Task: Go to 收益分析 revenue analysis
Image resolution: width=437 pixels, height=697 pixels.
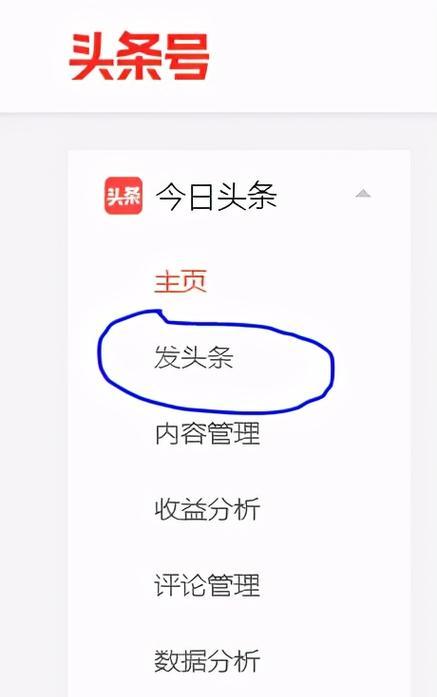Action: (x=207, y=509)
